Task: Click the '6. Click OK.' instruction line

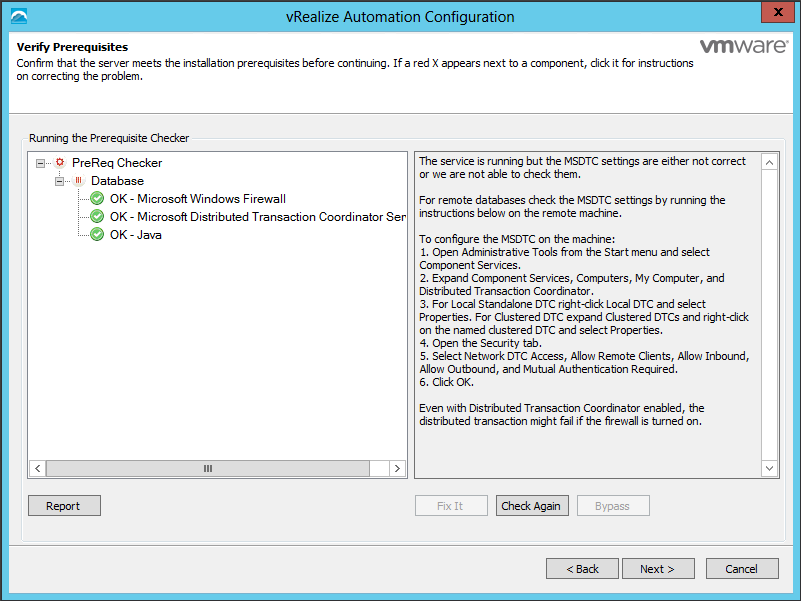Action: point(446,382)
